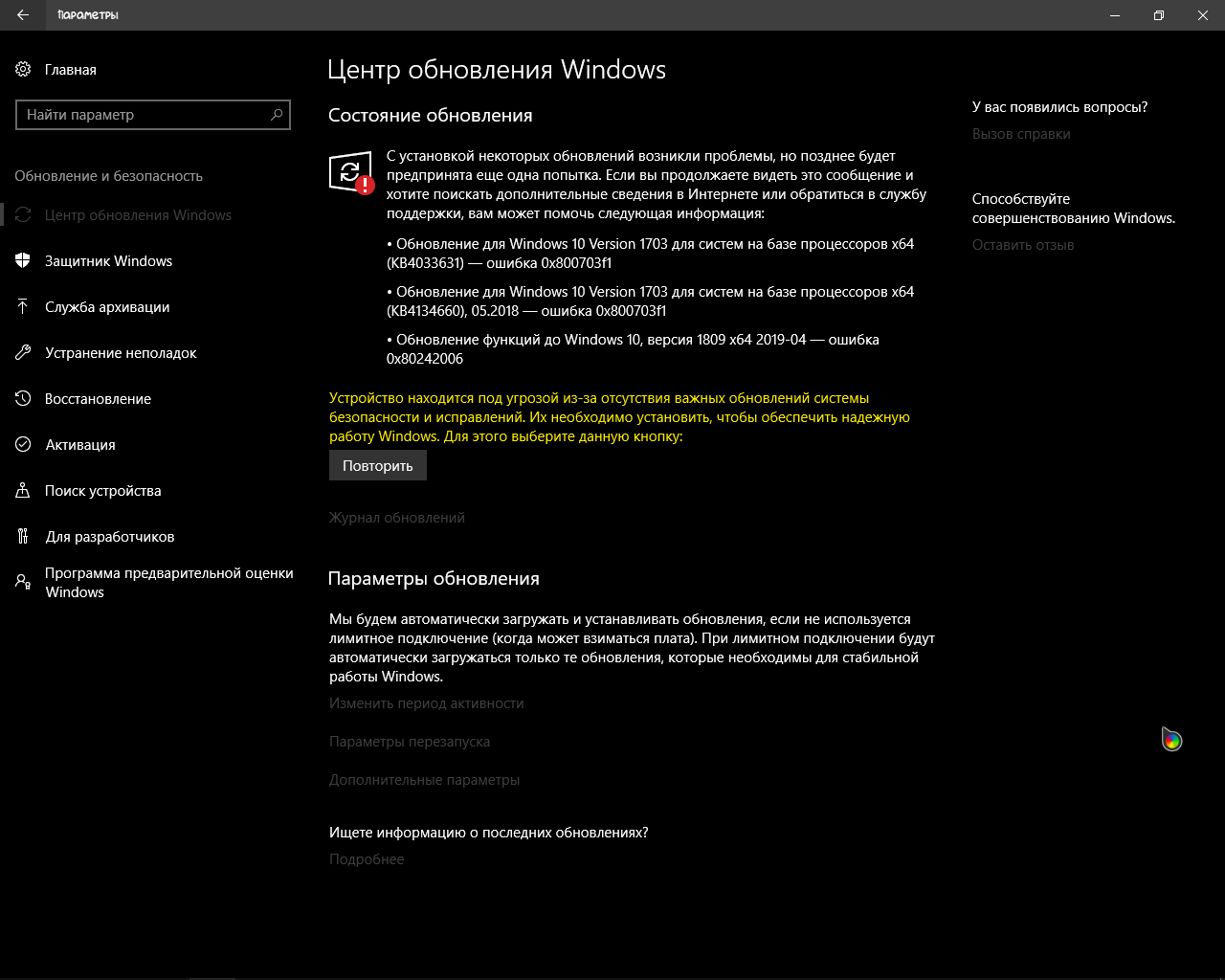Open Изменить период активности link
1225x980 pixels.
(x=427, y=703)
